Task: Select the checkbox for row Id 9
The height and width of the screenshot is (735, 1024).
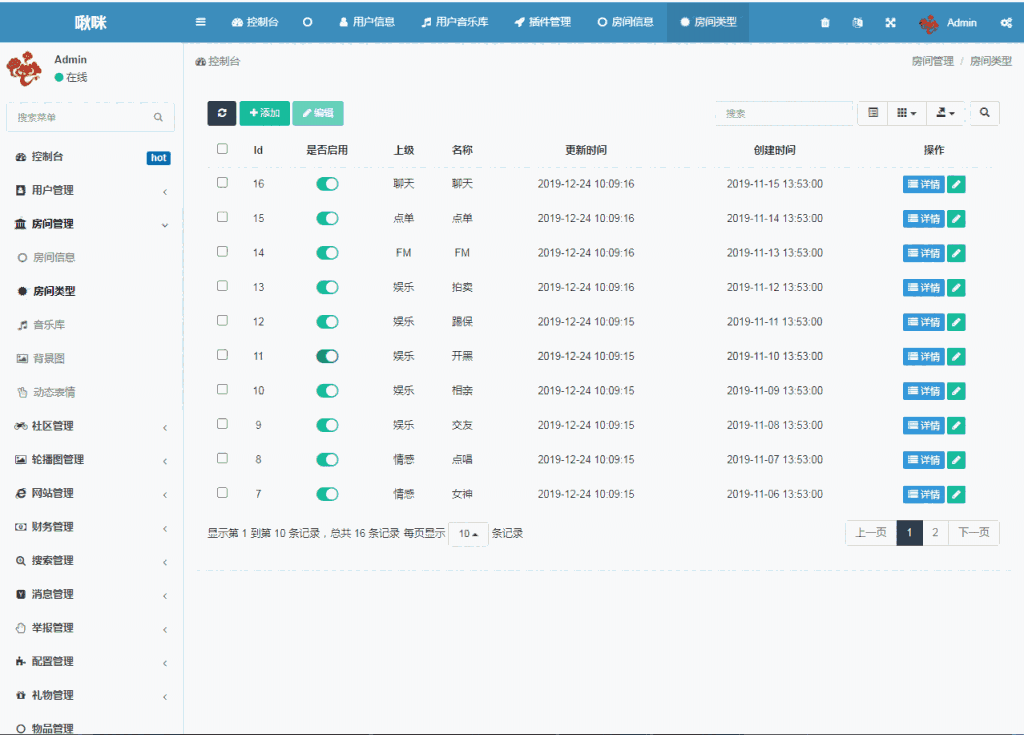Action: (222, 425)
